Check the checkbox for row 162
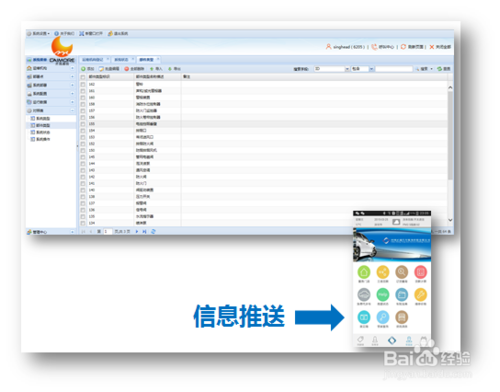This screenshot has height=392, width=500. [83, 84]
